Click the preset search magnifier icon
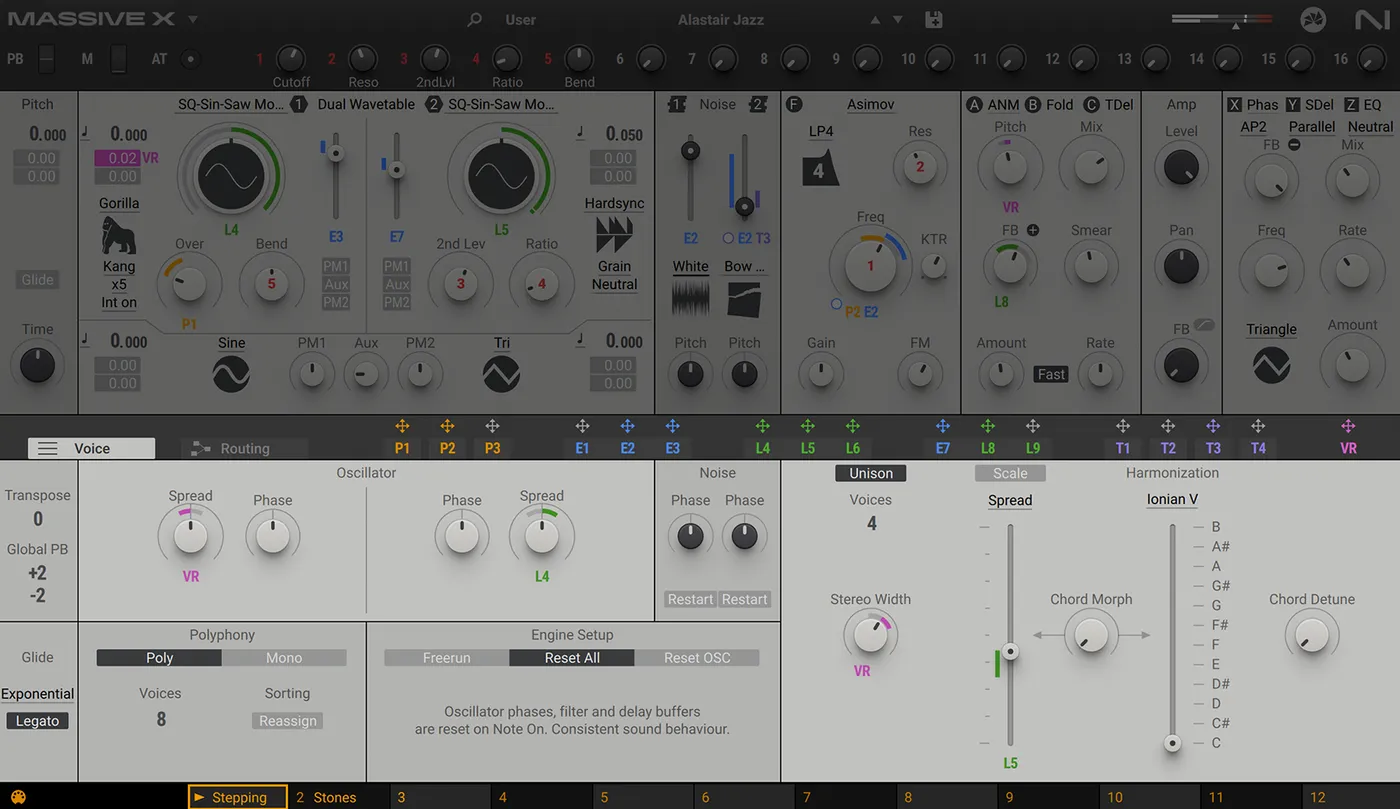 [x=475, y=19]
